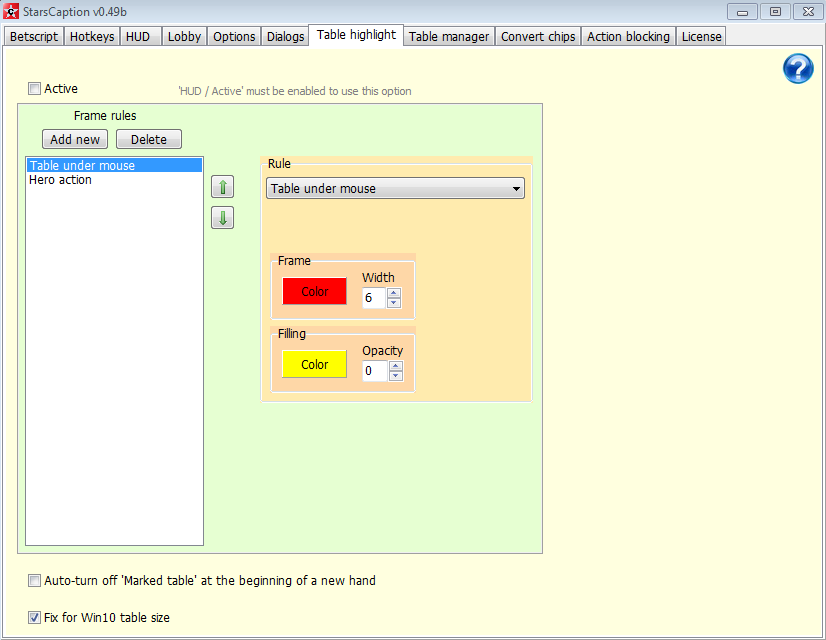
Task: Uncheck Fix for Win10 table size
Action: coord(35,618)
